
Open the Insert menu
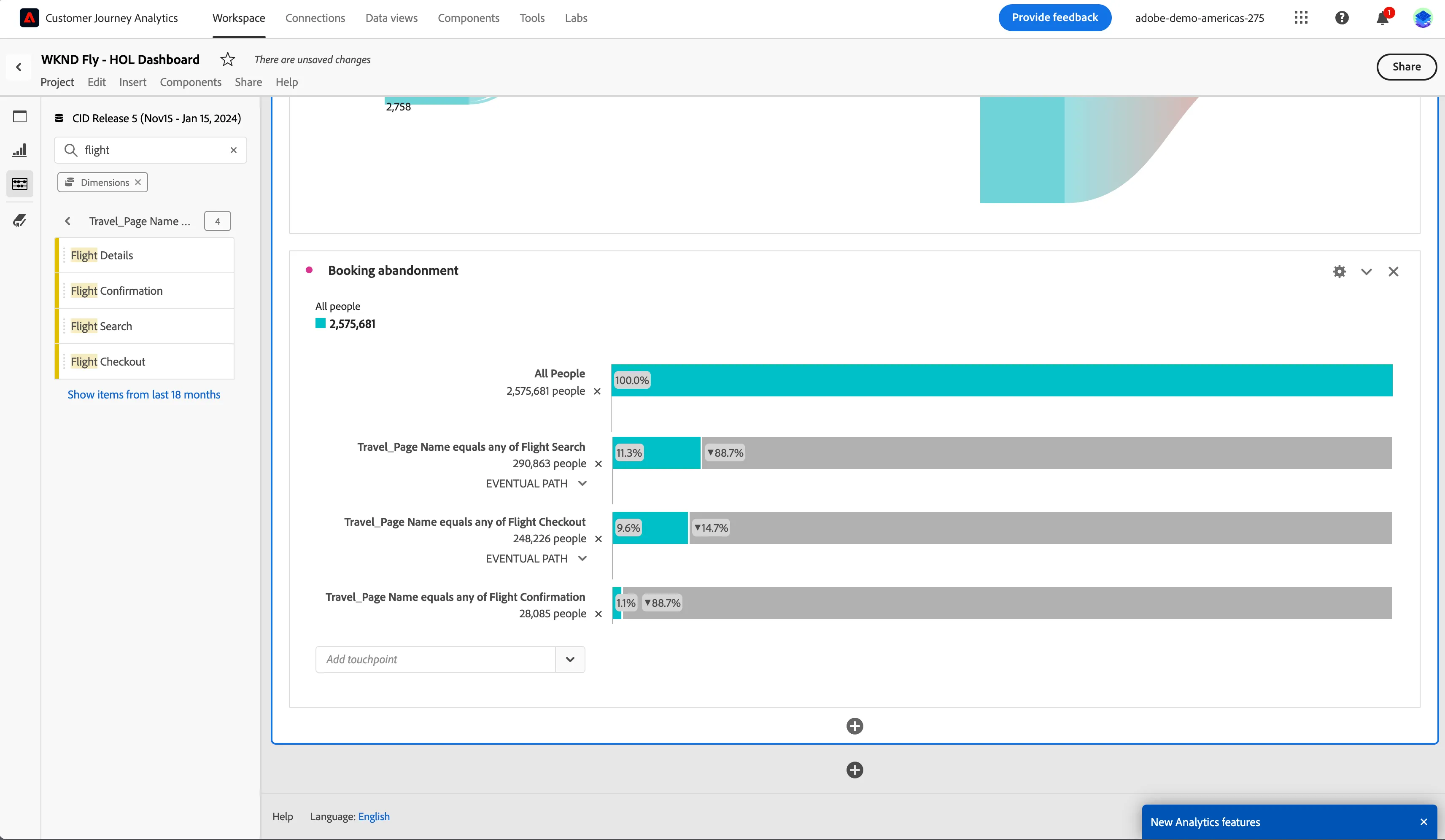[x=133, y=82]
